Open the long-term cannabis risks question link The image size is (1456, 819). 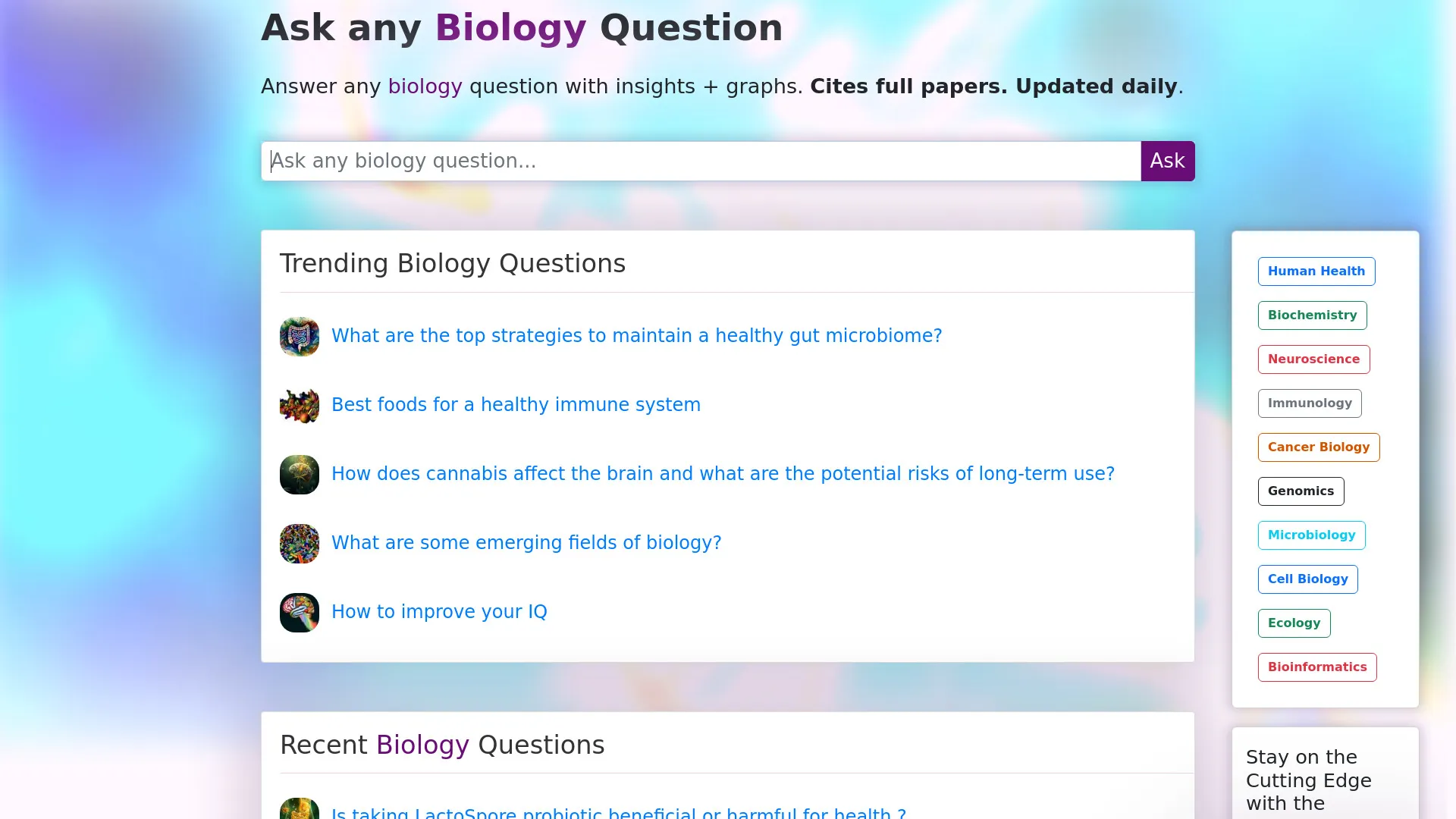[722, 473]
